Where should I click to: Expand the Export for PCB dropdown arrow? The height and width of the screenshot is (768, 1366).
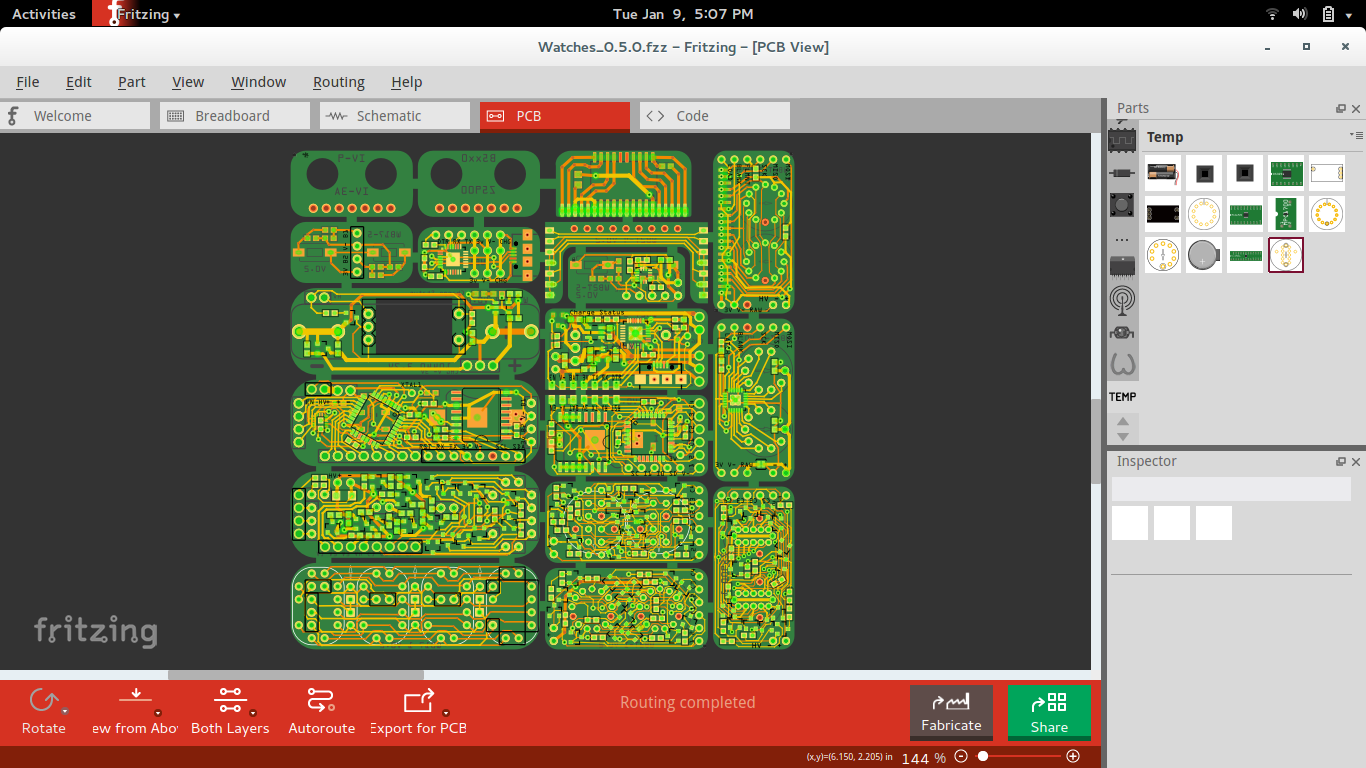pos(444,712)
